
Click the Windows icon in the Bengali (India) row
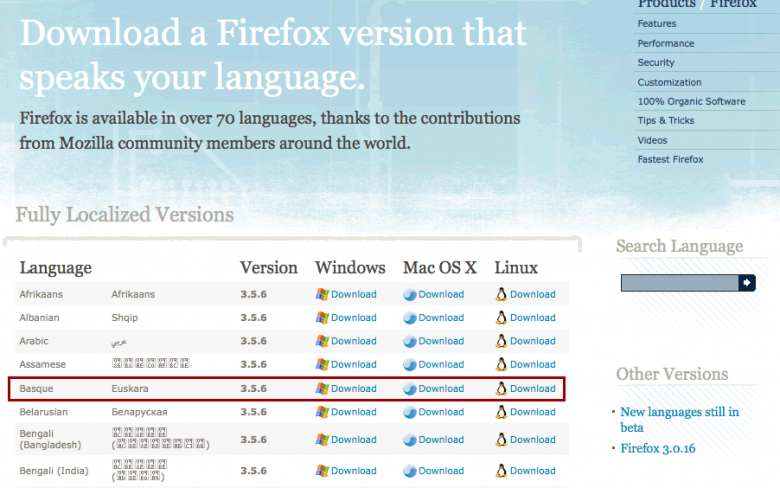(x=322, y=471)
